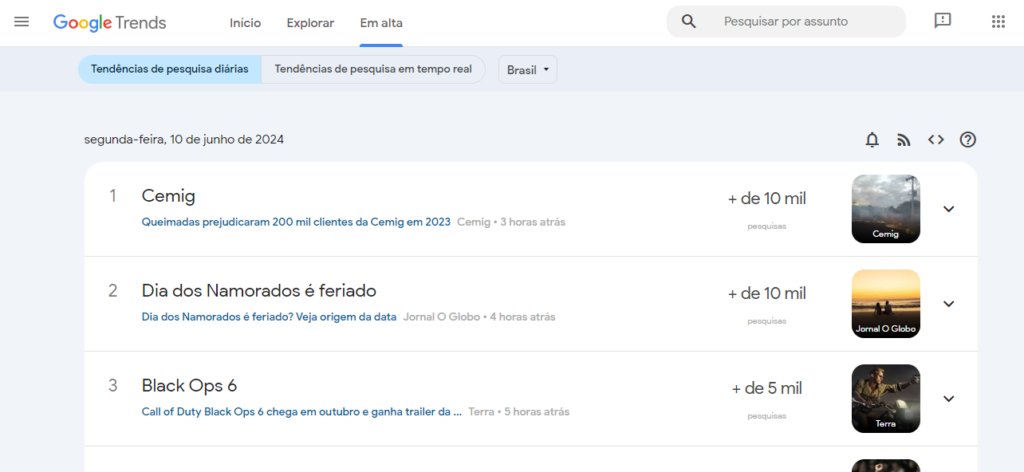Click the search magnifier icon

coord(688,22)
